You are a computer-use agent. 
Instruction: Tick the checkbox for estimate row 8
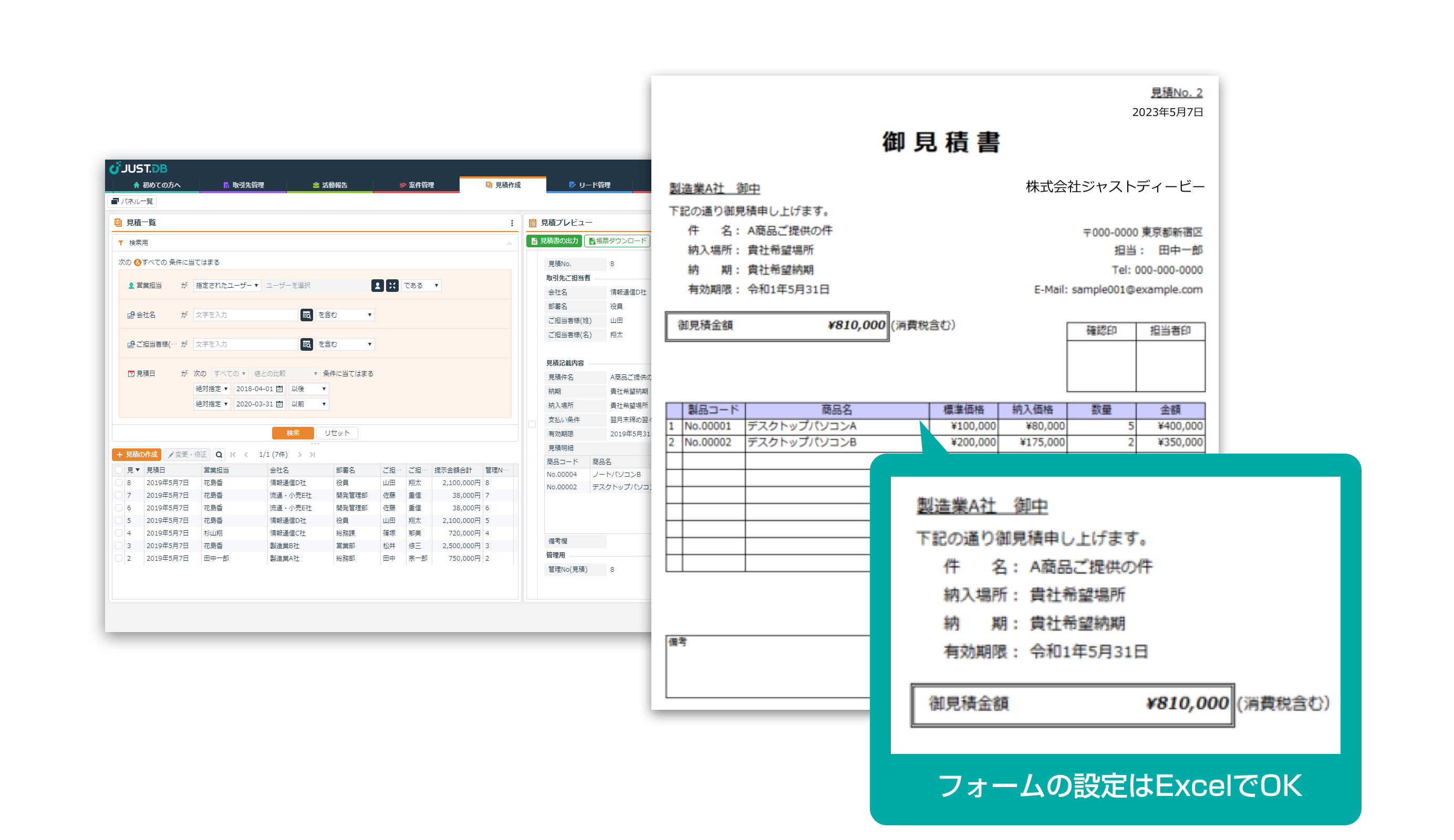[119, 482]
